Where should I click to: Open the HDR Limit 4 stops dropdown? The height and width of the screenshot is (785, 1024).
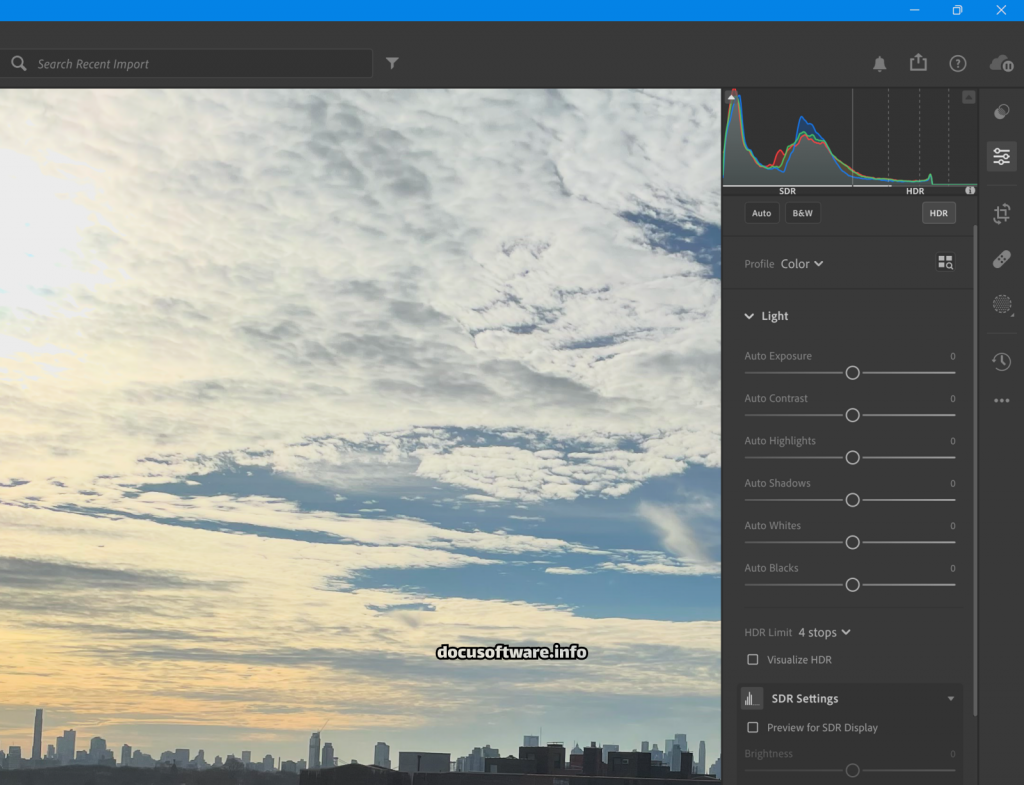pyautogui.click(x=824, y=632)
